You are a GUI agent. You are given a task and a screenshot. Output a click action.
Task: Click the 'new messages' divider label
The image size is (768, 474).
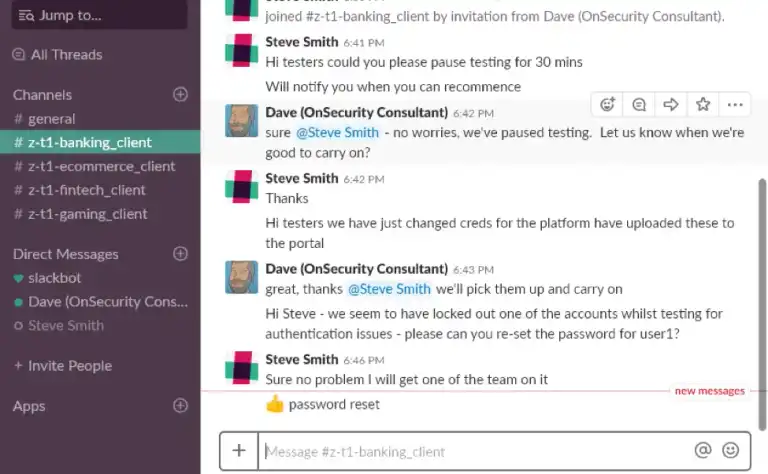pyautogui.click(x=710, y=391)
